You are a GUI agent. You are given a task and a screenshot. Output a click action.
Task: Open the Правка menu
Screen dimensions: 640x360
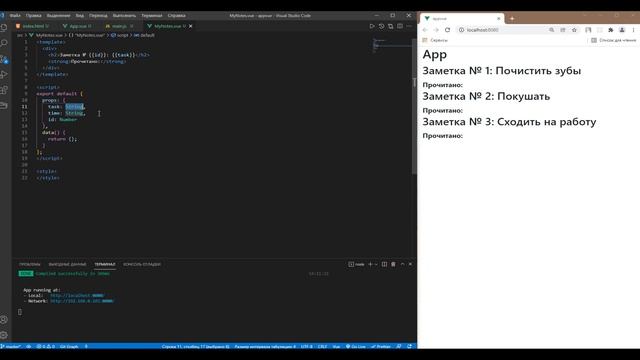click(x=33, y=16)
